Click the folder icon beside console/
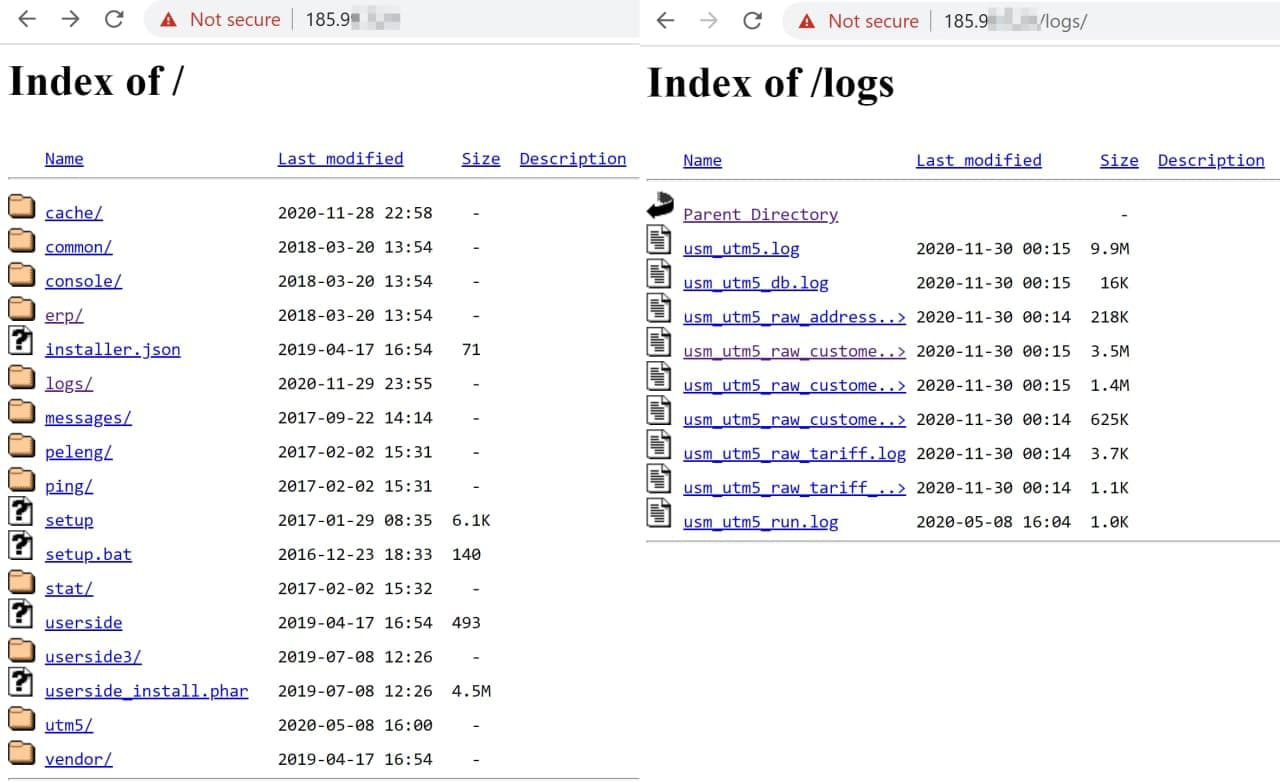Screen dimensions: 1280x783 (21, 276)
